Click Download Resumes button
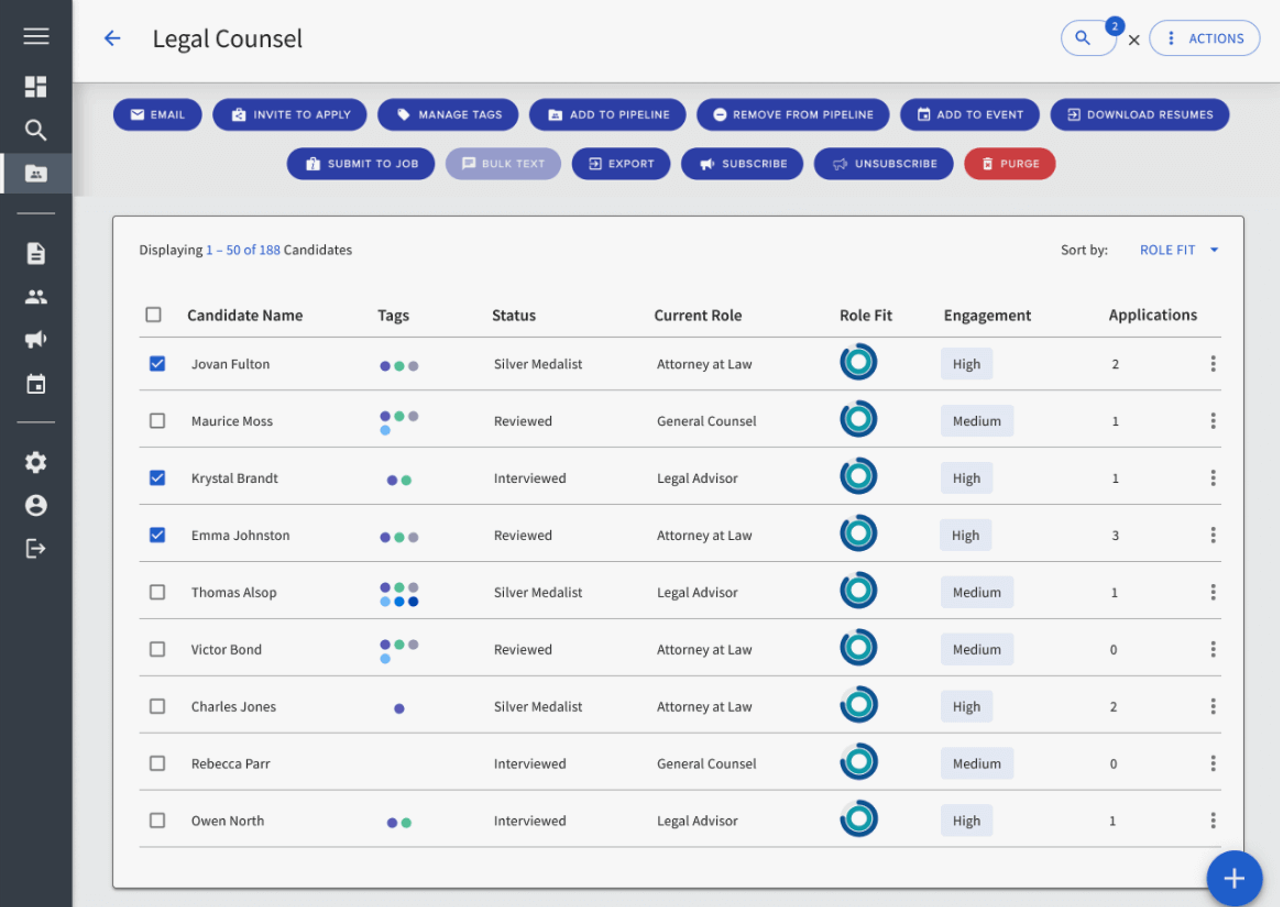 [x=1140, y=114]
